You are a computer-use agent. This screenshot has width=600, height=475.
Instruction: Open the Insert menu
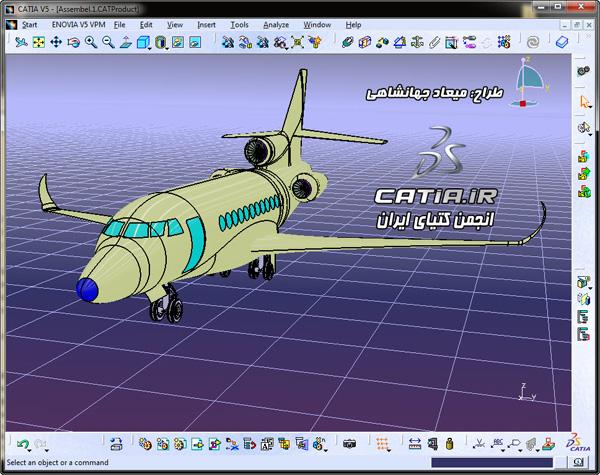coord(206,25)
